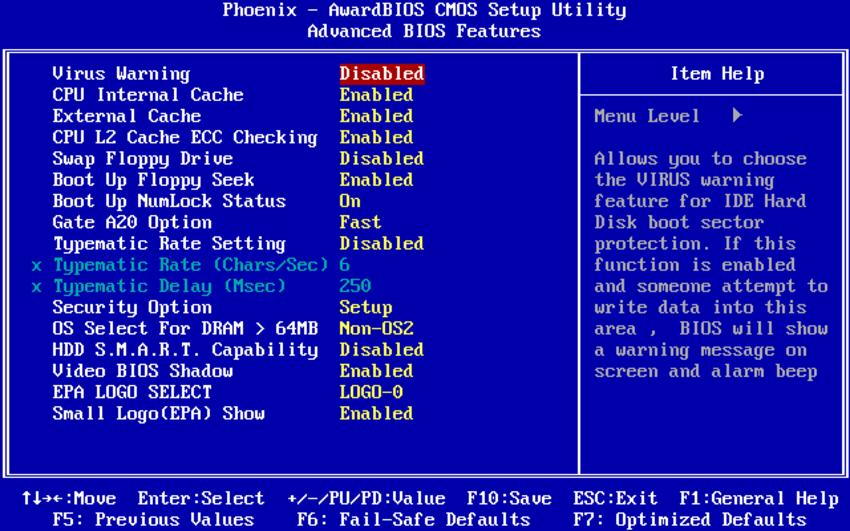Open the Non-OS2 value
This screenshot has height=531, width=850.
click(x=376, y=328)
